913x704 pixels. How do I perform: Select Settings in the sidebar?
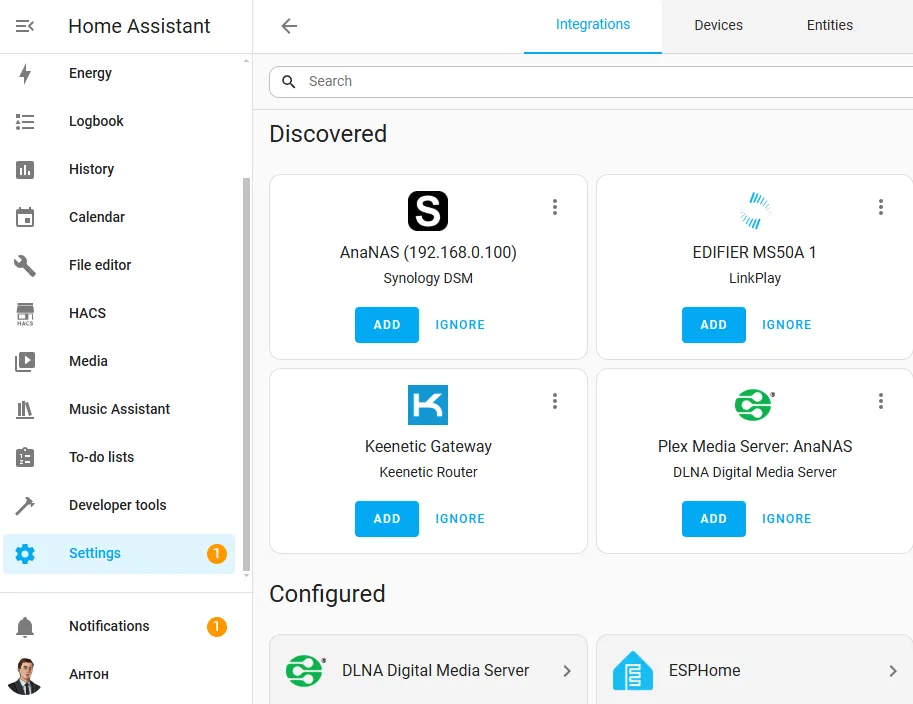pos(119,554)
